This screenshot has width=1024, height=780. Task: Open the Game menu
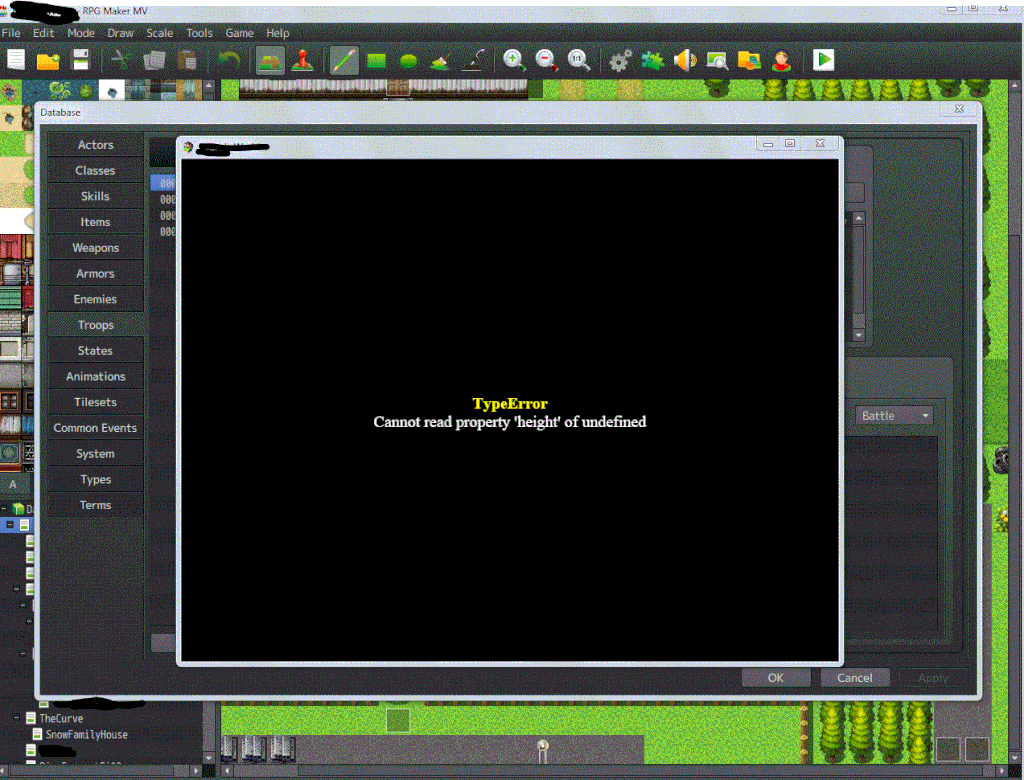click(239, 33)
